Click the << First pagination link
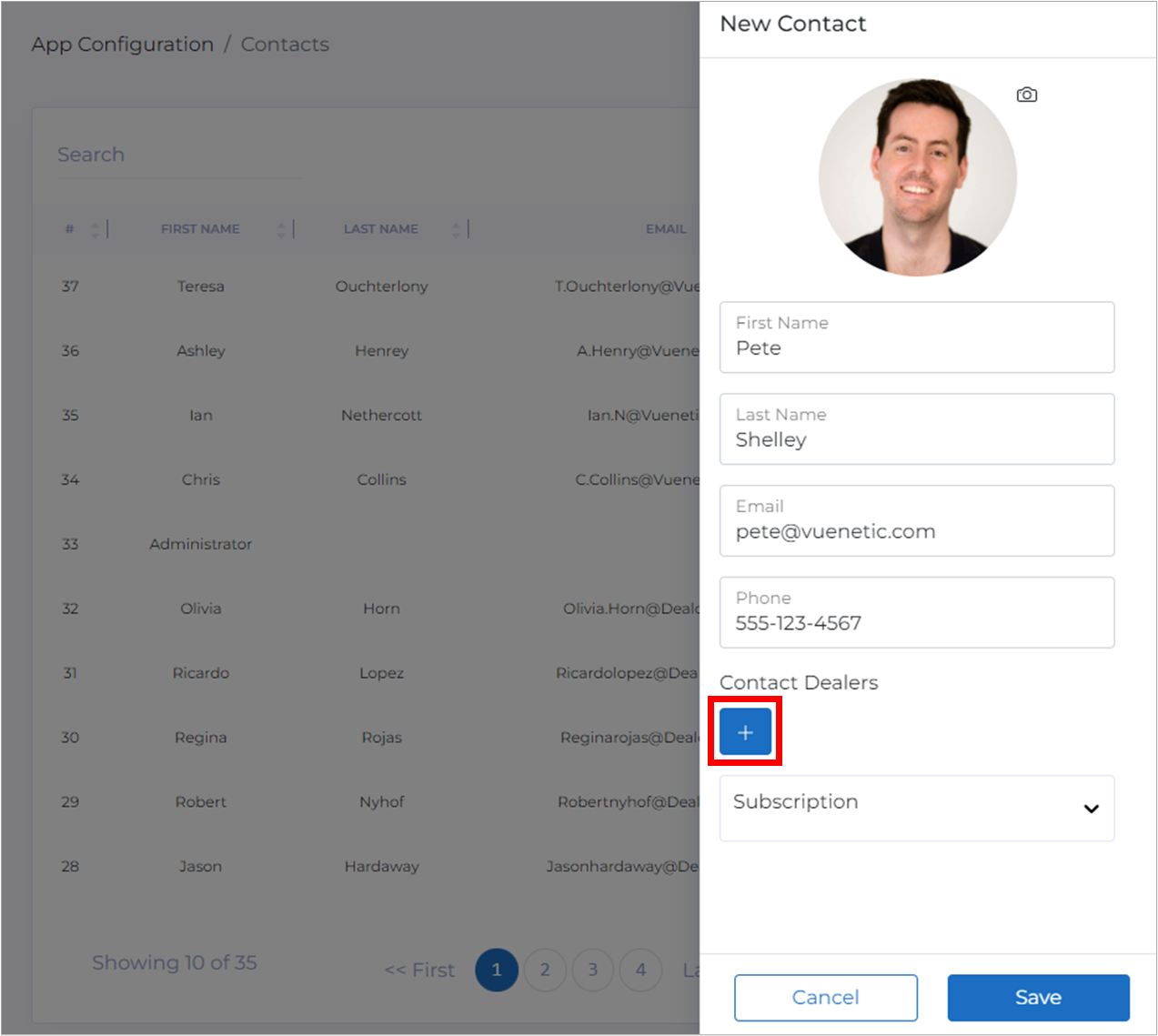1158x1036 pixels. click(x=419, y=971)
